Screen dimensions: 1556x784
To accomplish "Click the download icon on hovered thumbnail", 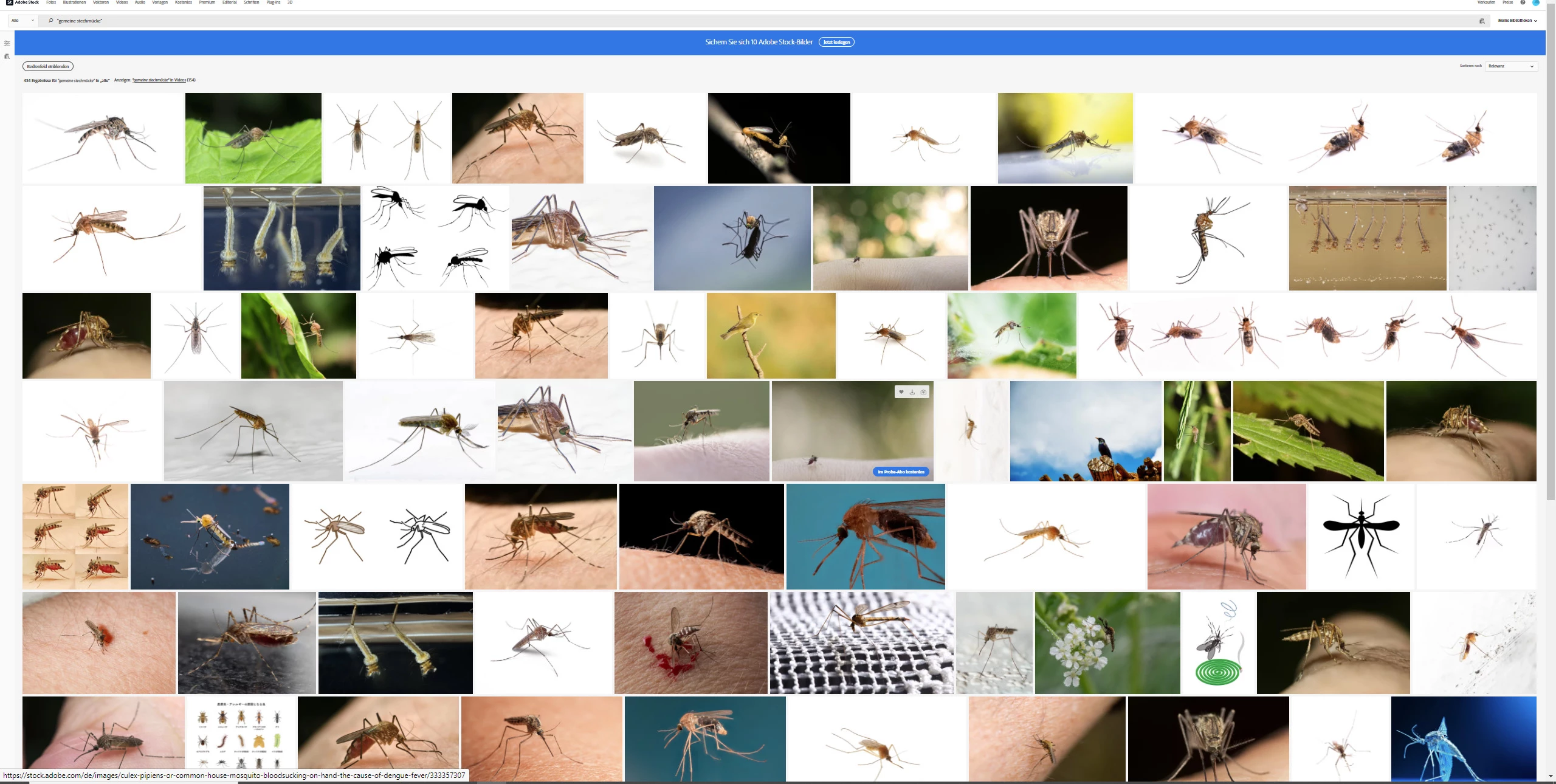I will coord(912,392).
